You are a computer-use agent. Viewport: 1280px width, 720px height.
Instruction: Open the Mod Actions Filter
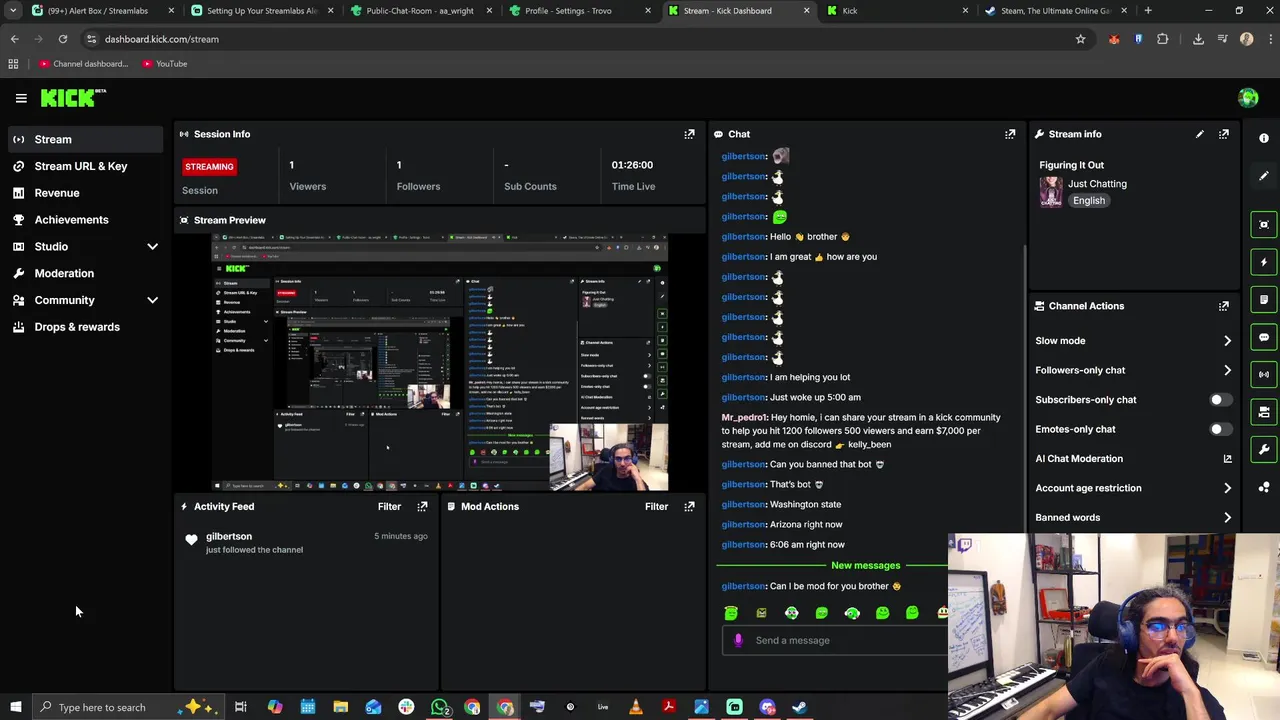tap(656, 507)
